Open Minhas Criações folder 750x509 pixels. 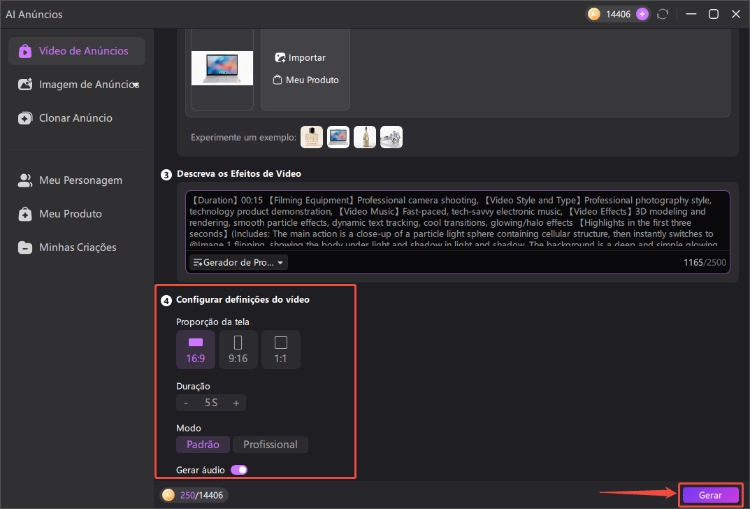point(77,247)
